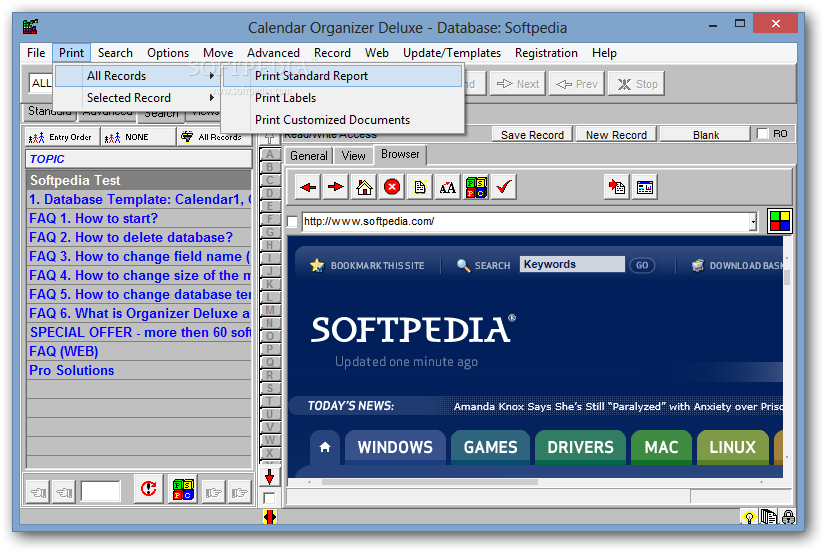Jump to letter M in alphabet strip
The image size is (825, 552).
tap(270, 310)
